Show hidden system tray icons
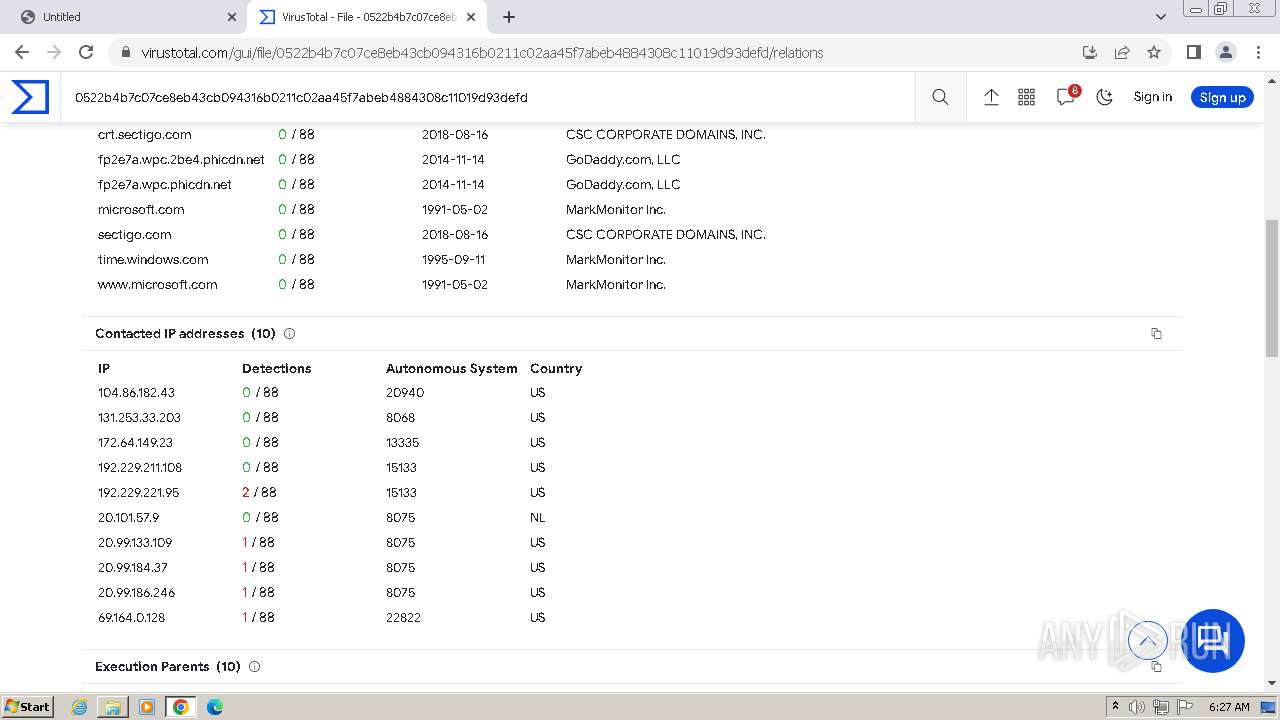Screen dimensions: 1280x720 click(x=1115, y=707)
